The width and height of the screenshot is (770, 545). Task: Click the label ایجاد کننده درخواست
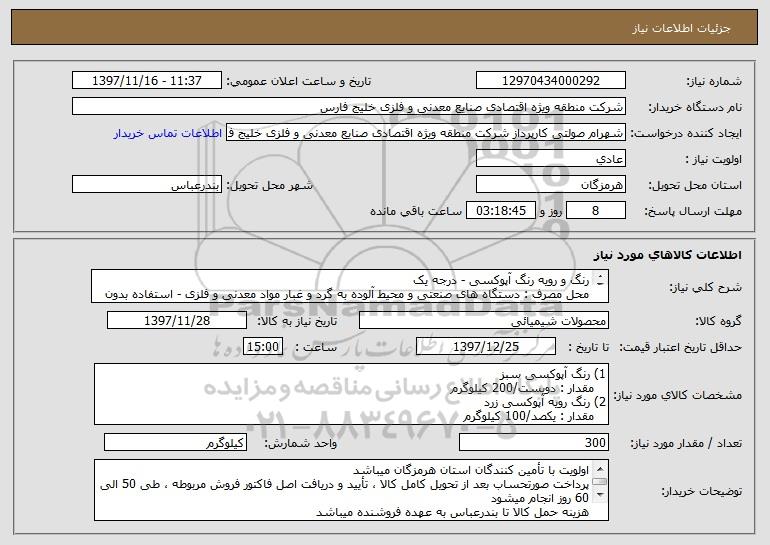coord(686,133)
